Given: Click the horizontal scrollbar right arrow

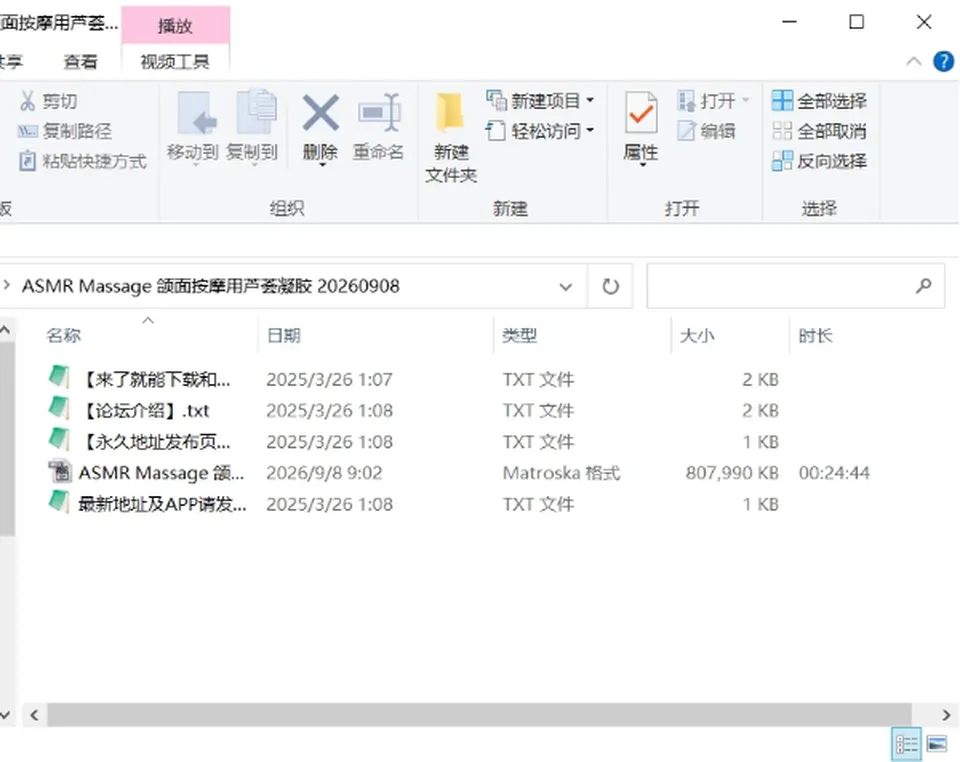Looking at the screenshot, I should (947, 715).
